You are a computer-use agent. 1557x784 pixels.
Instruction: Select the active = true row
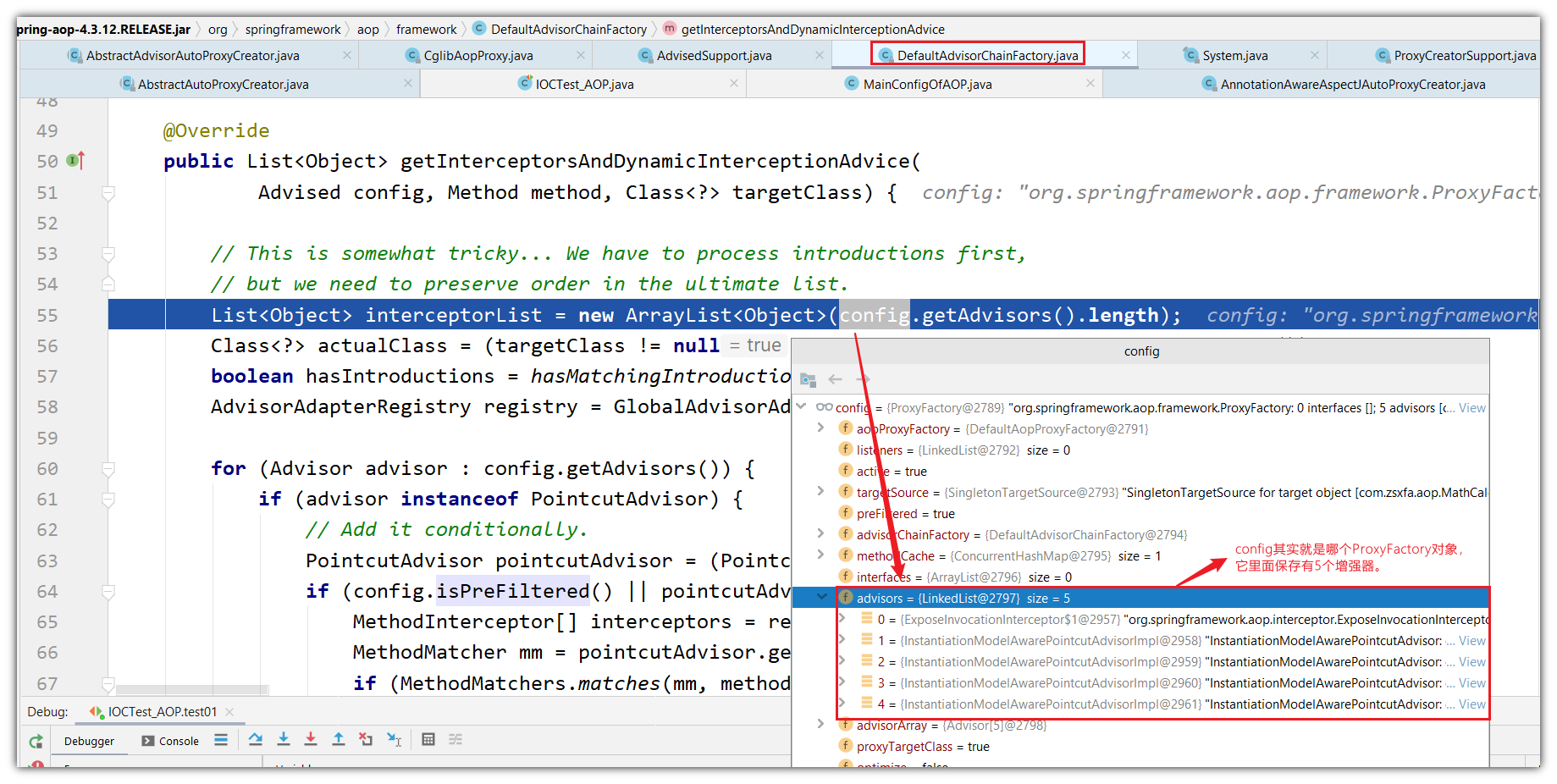pyautogui.click(x=1140, y=471)
